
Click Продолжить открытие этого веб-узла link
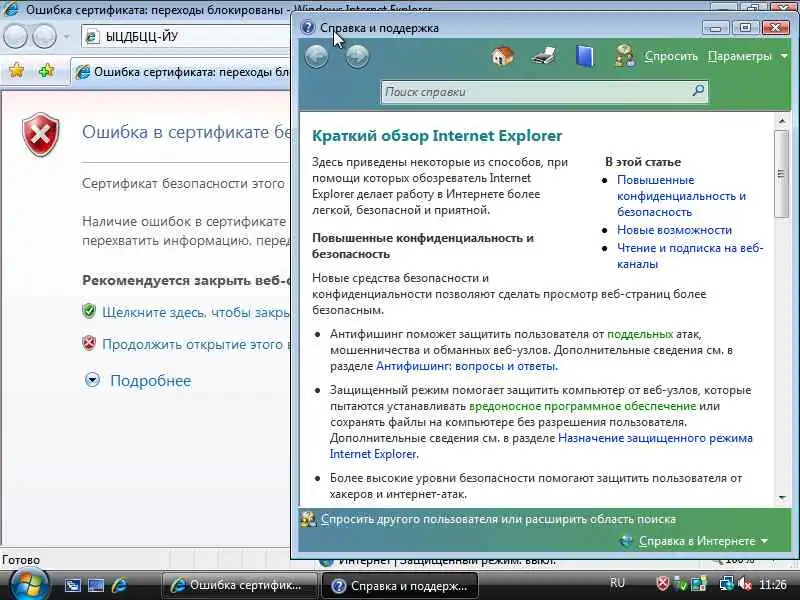[x=196, y=344]
